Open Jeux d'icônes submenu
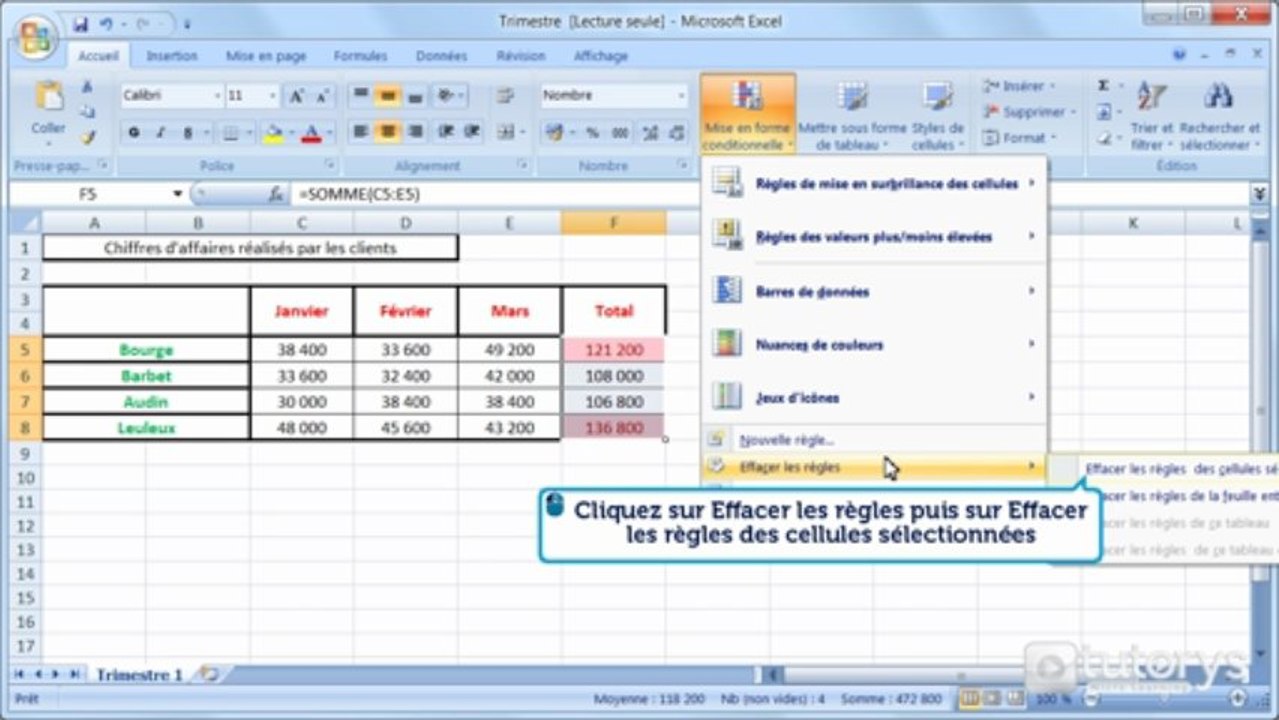The height and width of the screenshot is (720, 1279). [x=874, y=397]
